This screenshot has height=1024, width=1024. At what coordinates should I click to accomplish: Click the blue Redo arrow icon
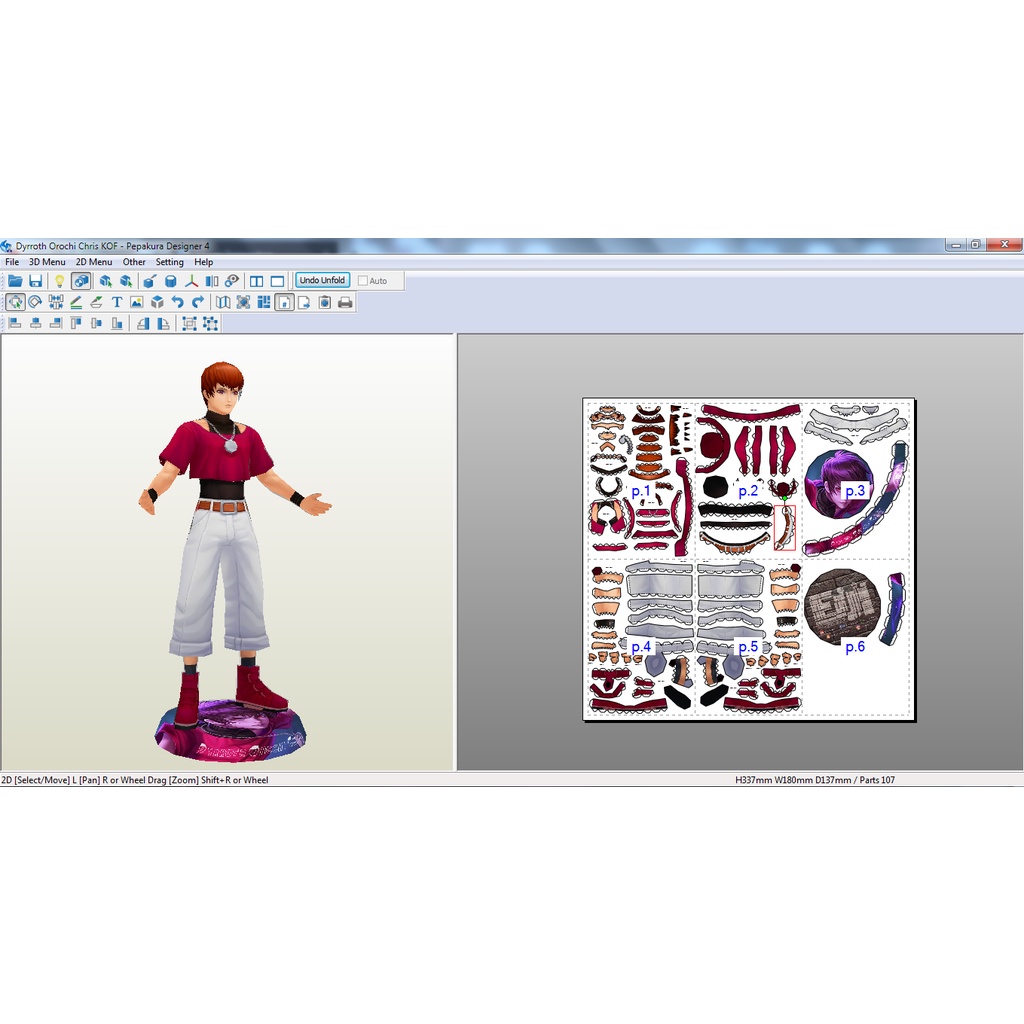198,302
